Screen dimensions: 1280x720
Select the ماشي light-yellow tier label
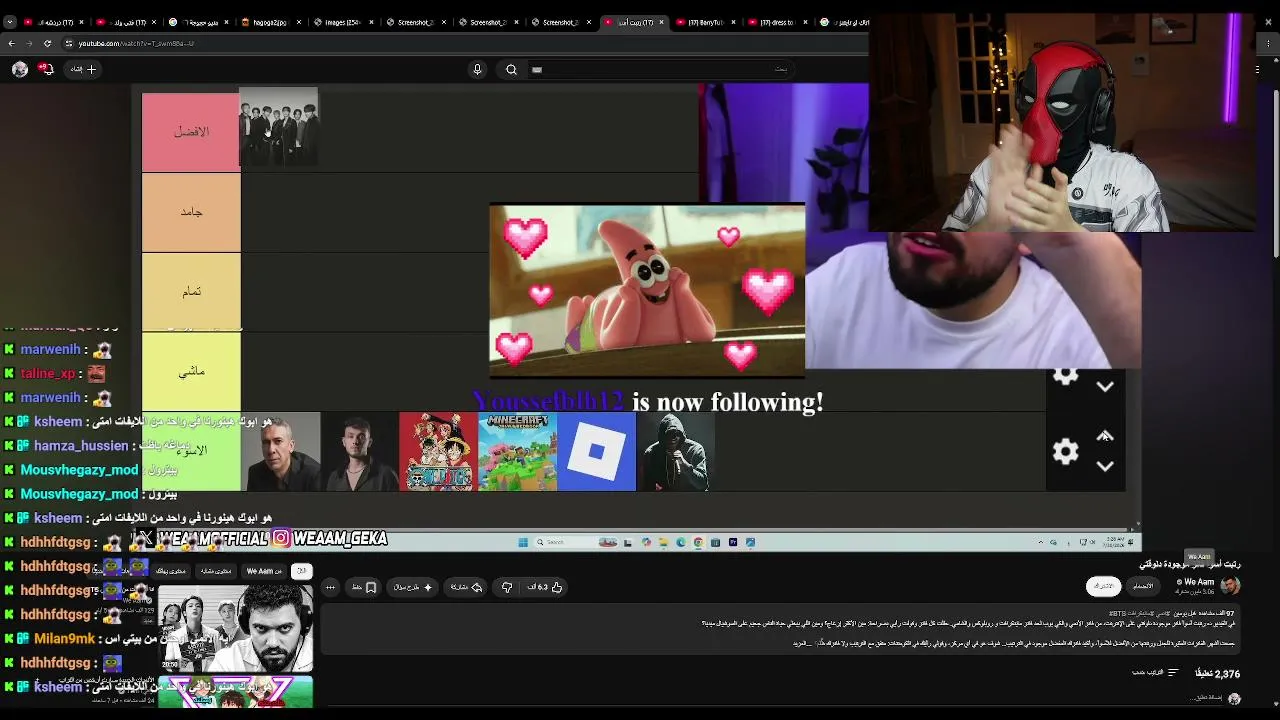(191, 371)
